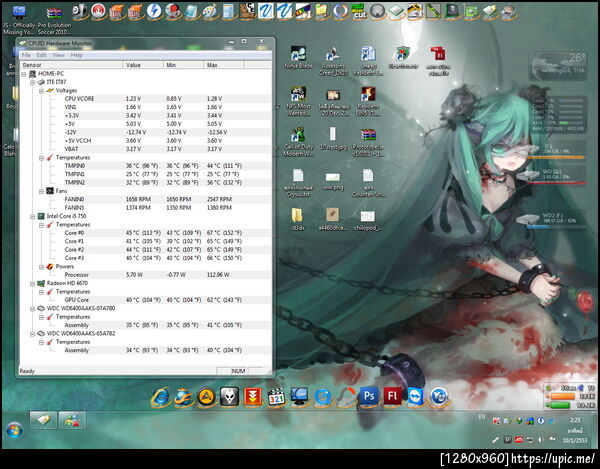Click the Sensor column header
600x469 pixels.
coord(71,65)
